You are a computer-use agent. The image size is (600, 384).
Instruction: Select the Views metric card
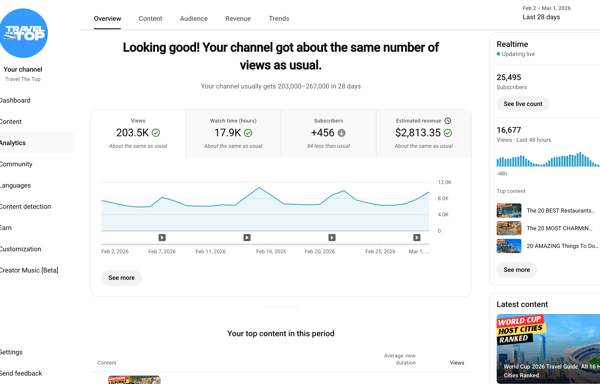click(138, 133)
